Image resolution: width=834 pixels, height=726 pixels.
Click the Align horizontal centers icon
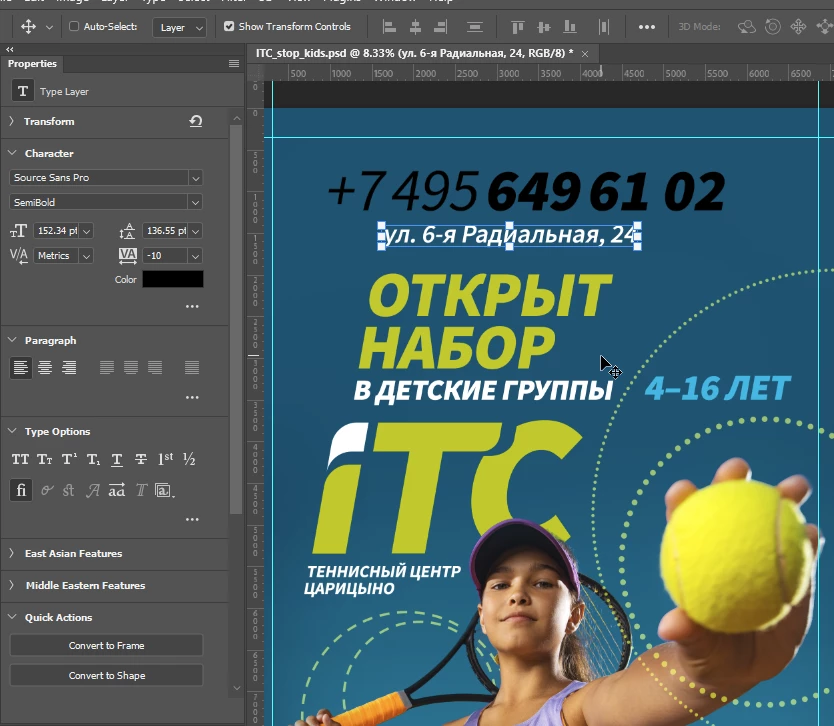415,27
